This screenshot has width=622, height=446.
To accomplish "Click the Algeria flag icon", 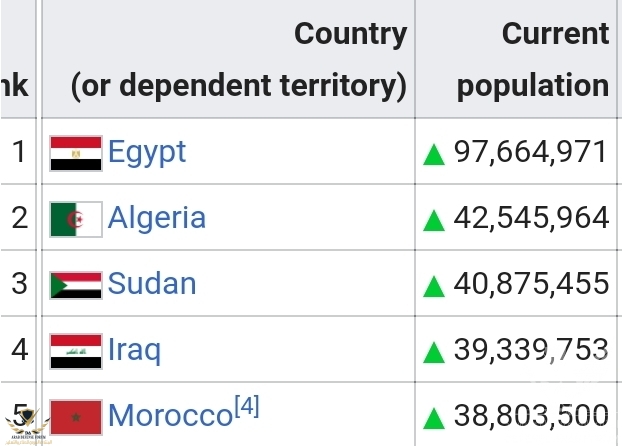I will [76, 219].
